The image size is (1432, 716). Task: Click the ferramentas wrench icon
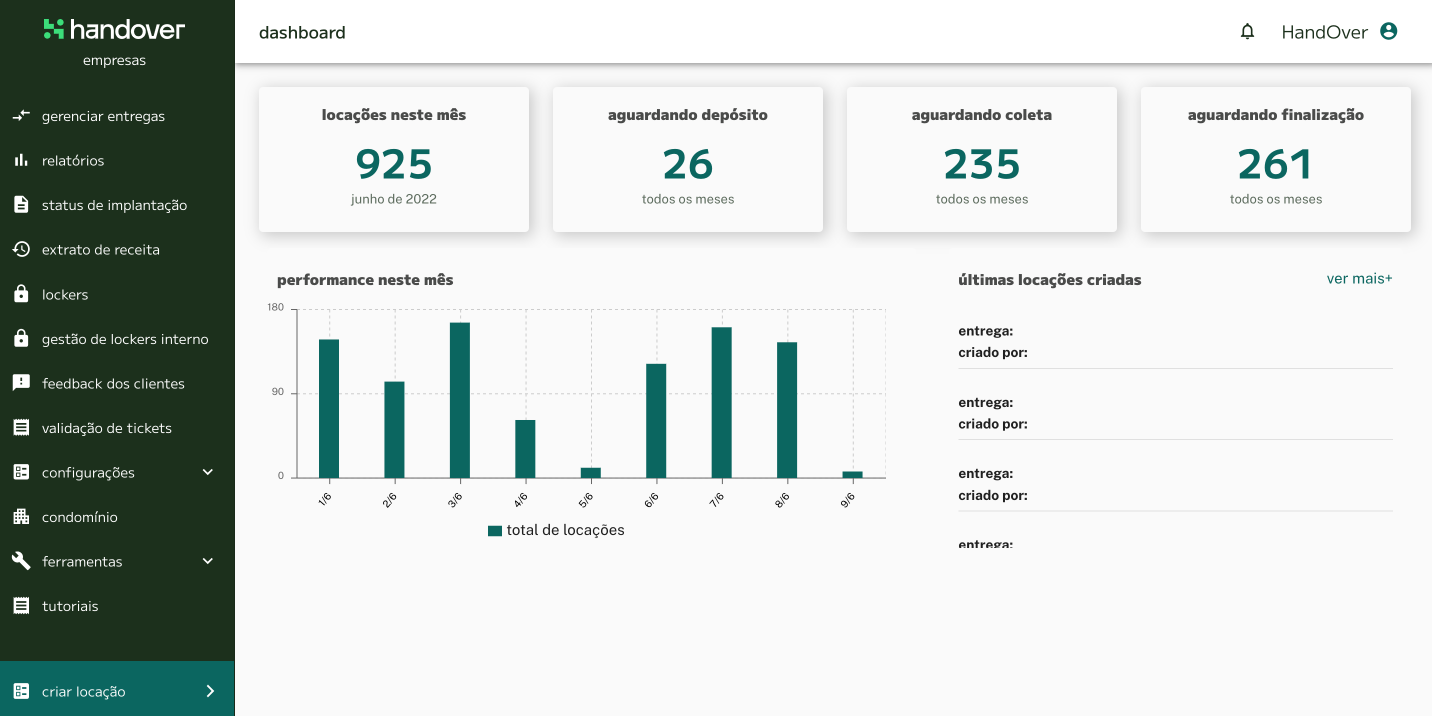(x=21, y=561)
